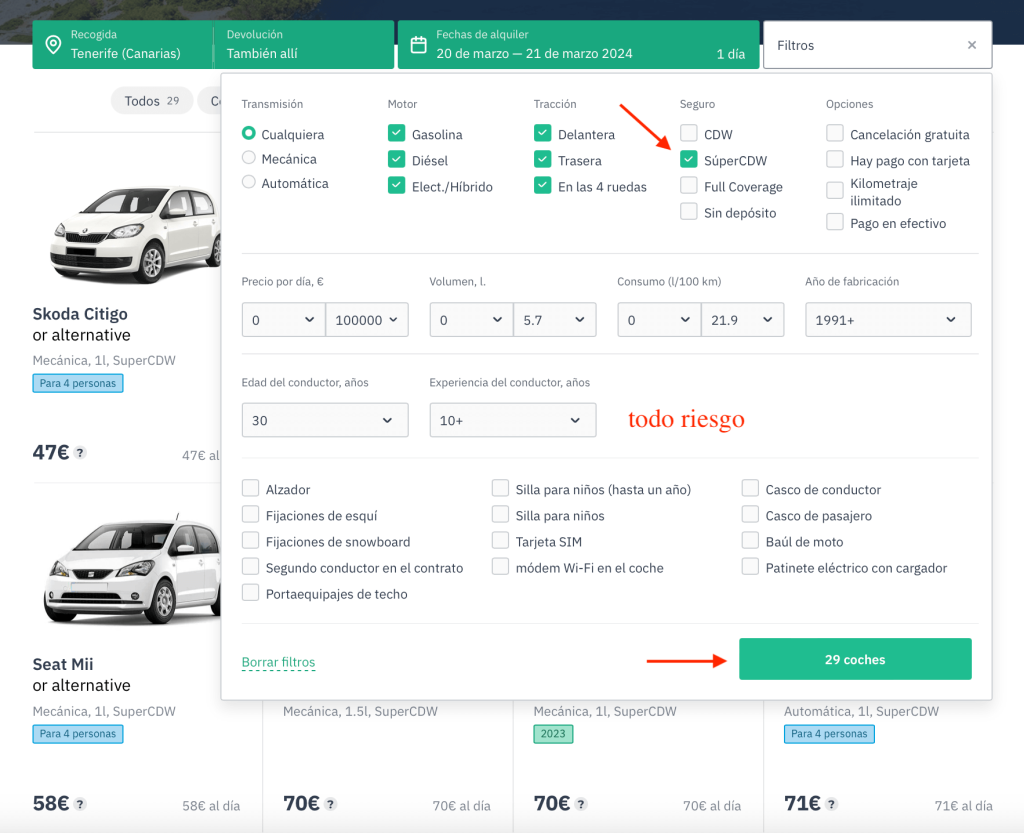Uncheck the Diésel motor checkbox
Image resolution: width=1024 pixels, height=833 pixels.
(x=397, y=160)
